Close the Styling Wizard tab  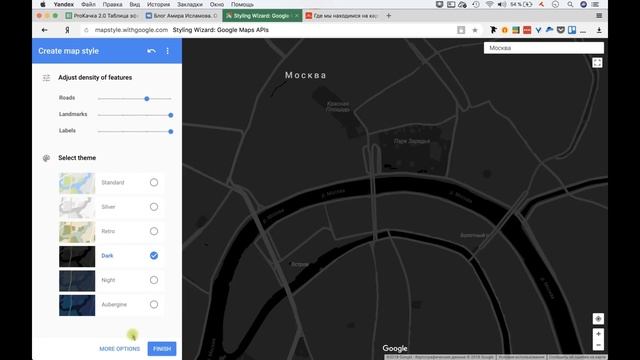297,16
